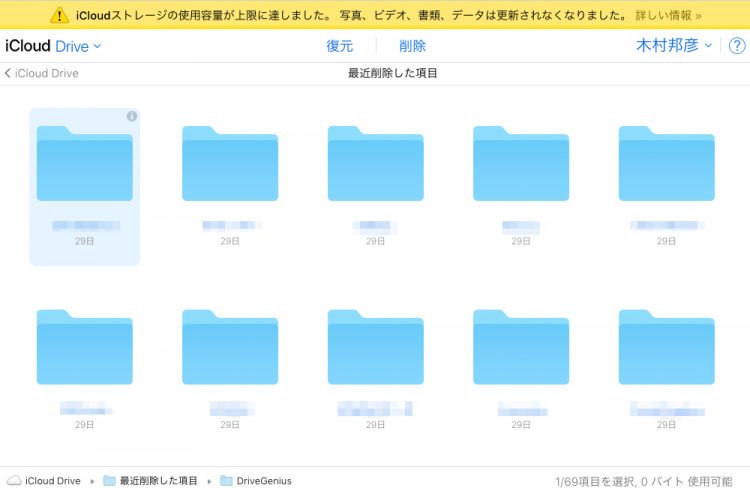The height and width of the screenshot is (491, 750).
Task: Open DriveGenius folder in the path bar
Action: pos(256,480)
